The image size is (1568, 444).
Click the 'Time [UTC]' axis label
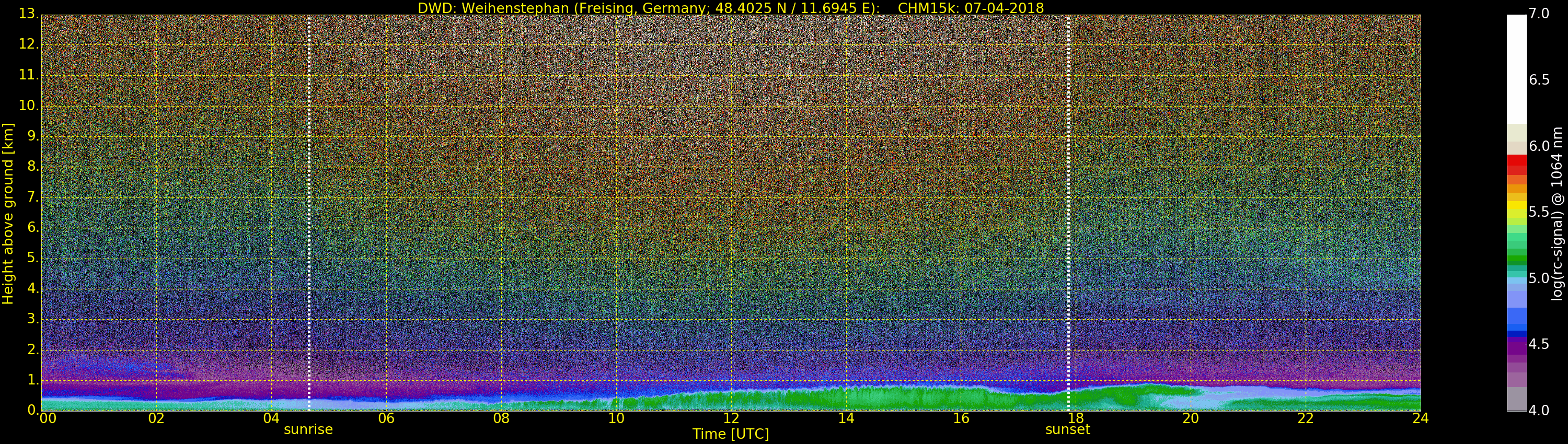(x=731, y=434)
